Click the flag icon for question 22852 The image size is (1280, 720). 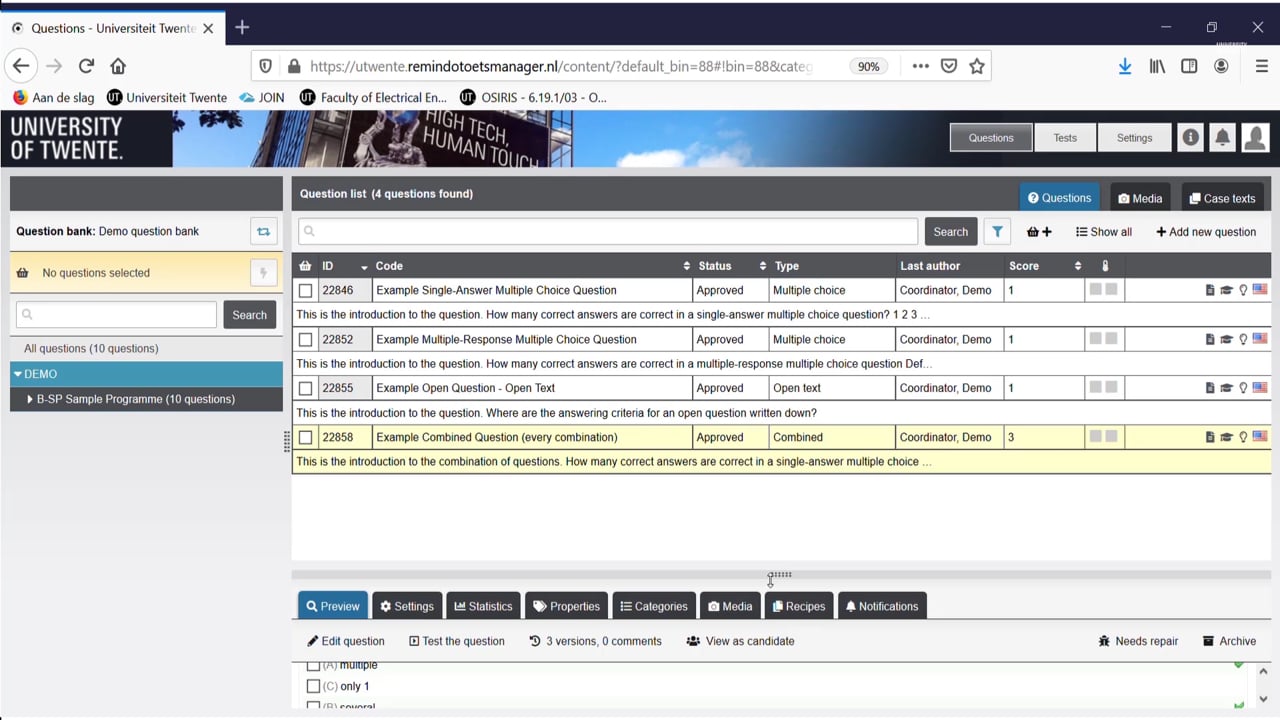point(1260,339)
